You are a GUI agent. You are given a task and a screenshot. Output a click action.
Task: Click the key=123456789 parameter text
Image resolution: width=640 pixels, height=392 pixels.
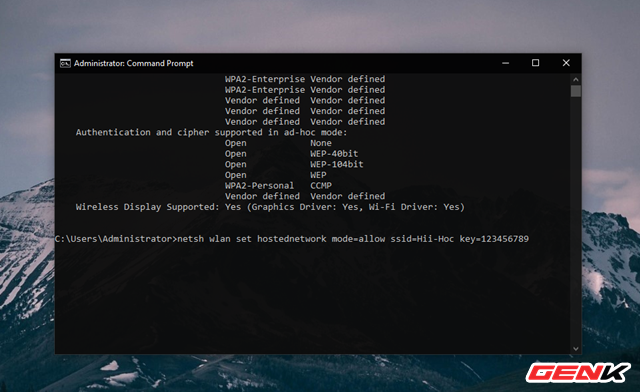pos(494,239)
